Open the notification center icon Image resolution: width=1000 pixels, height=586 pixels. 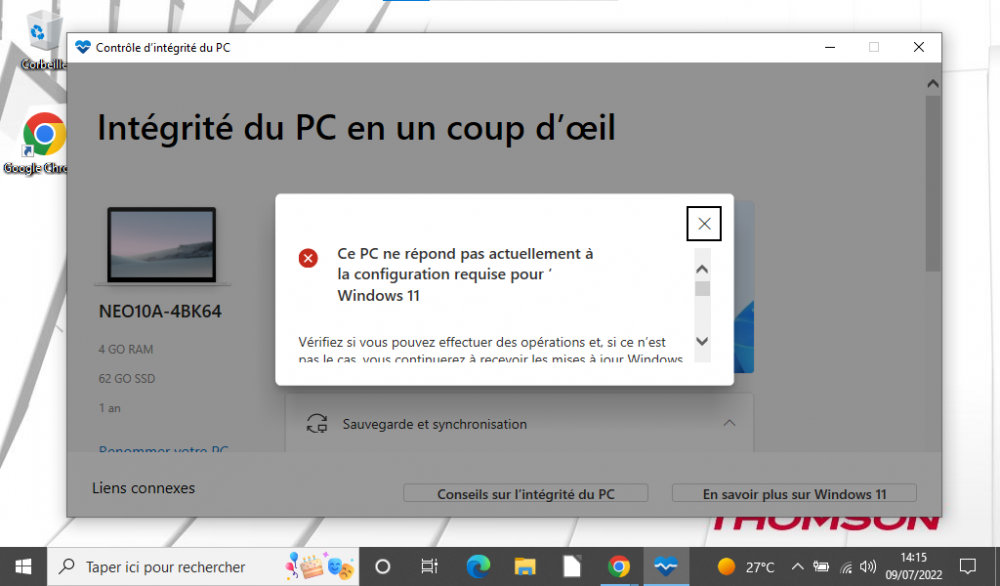(x=967, y=566)
